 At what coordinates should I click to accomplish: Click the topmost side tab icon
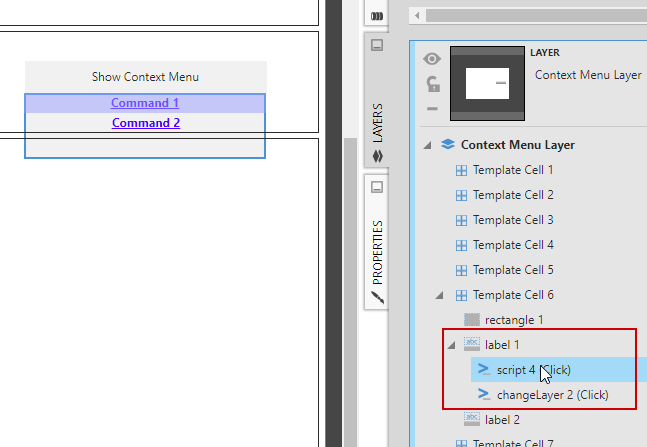[377, 16]
